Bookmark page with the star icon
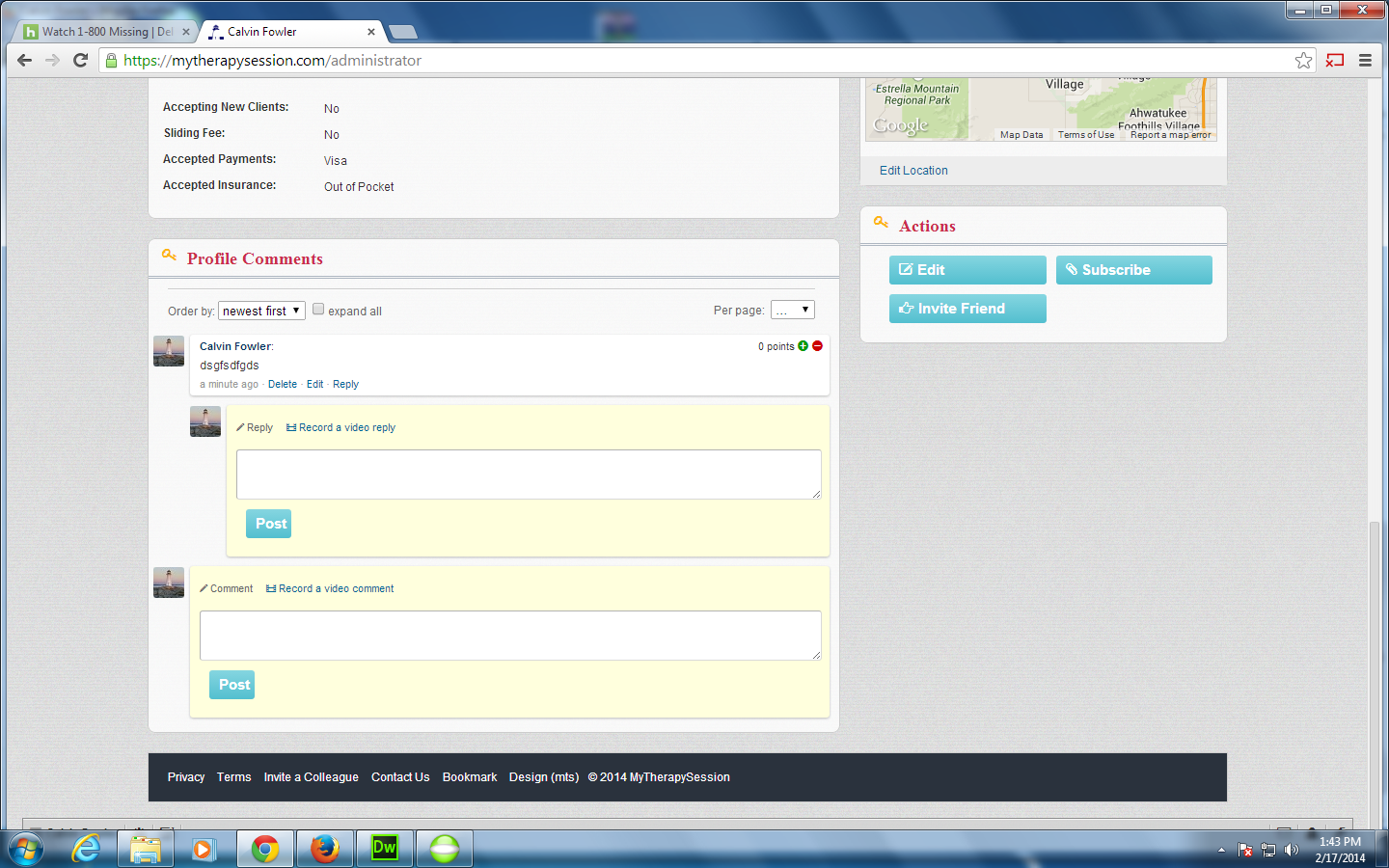Screen dimensions: 1389x868 click(x=1303, y=61)
